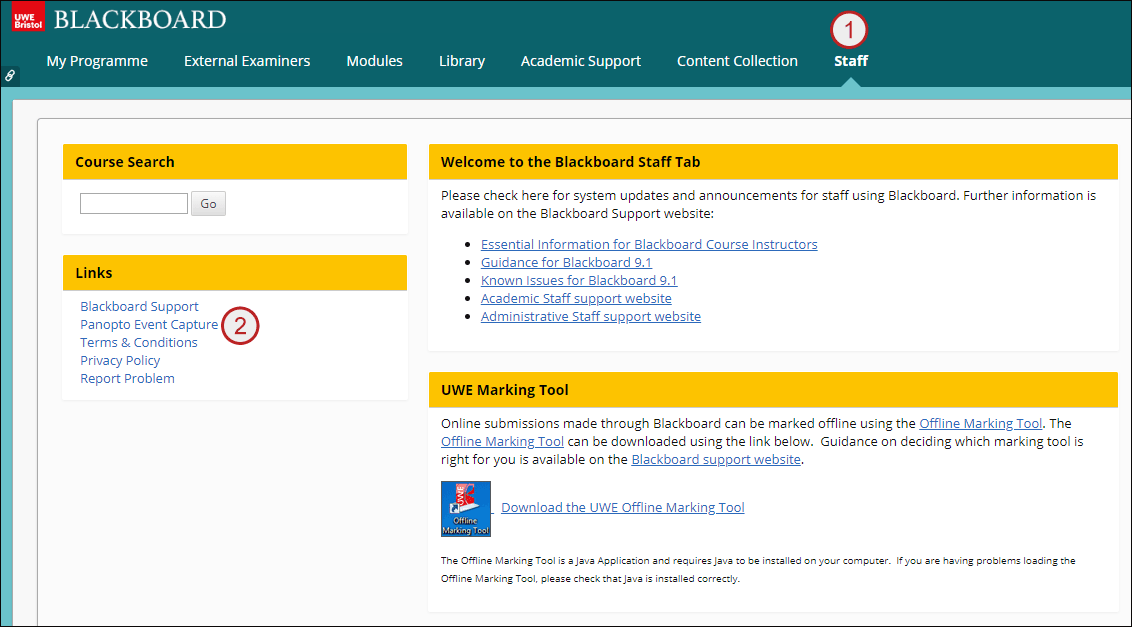Open the My Programme tab

click(97, 61)
